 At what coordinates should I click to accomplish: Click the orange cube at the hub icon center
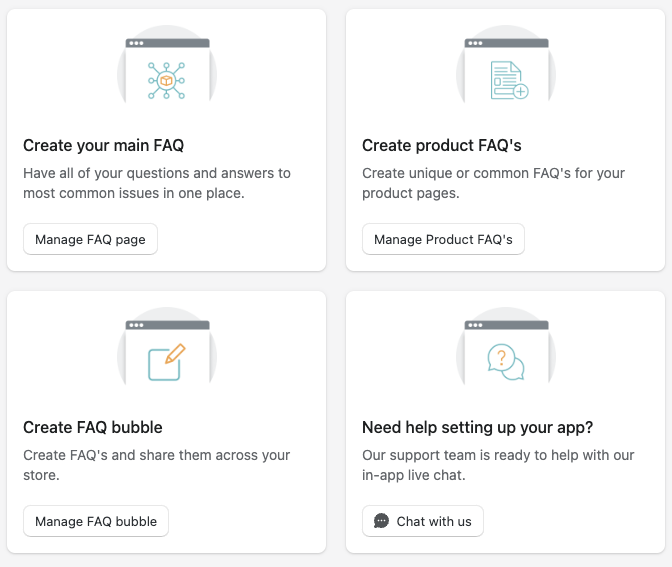click(x=166, y=81)
